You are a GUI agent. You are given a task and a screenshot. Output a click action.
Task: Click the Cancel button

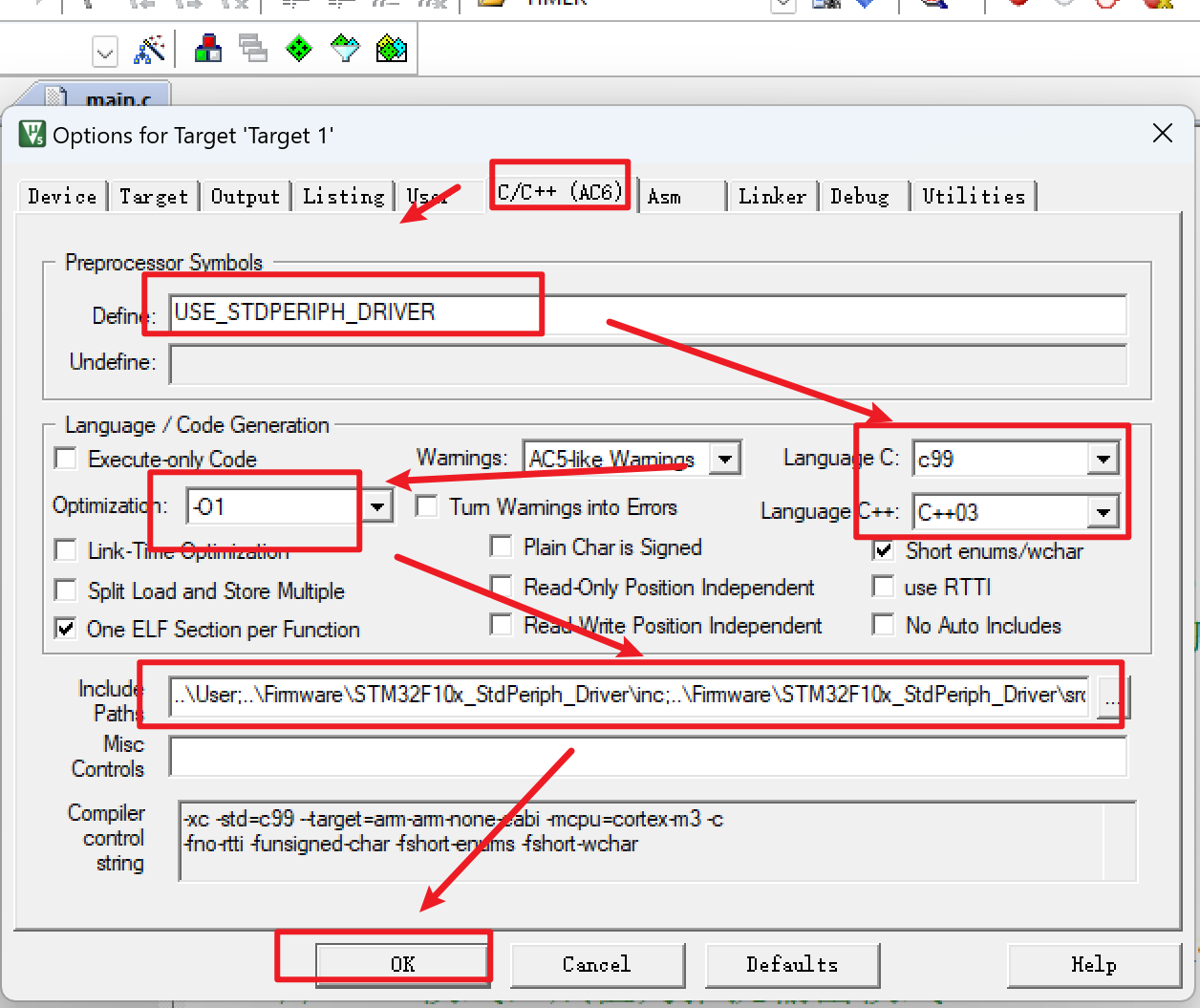tap(597, 964)
